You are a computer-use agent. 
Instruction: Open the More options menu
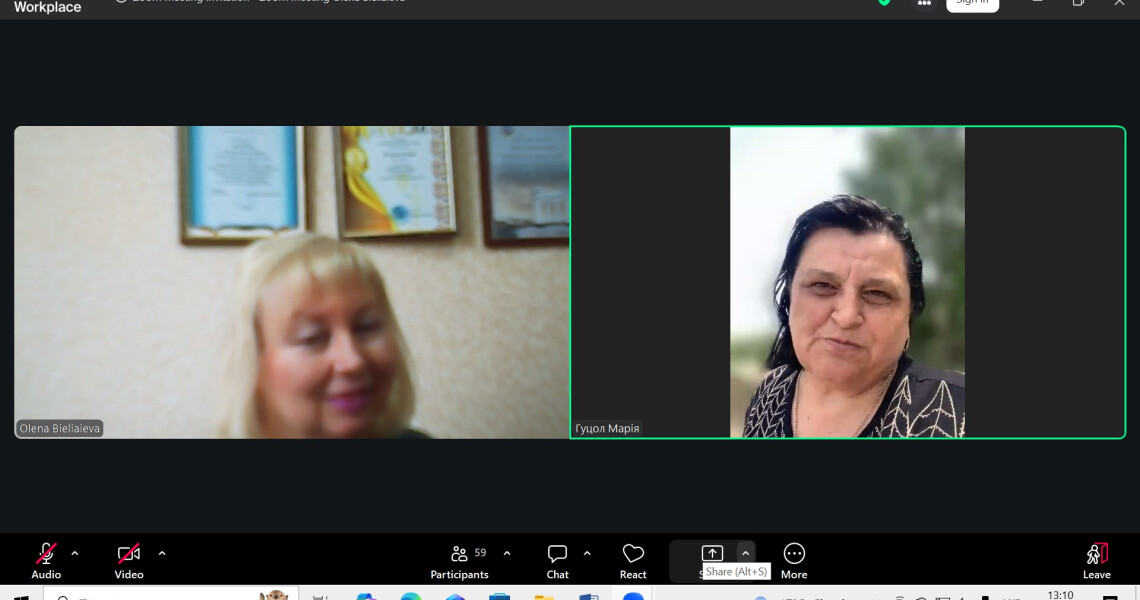click(x=794, y=561)
